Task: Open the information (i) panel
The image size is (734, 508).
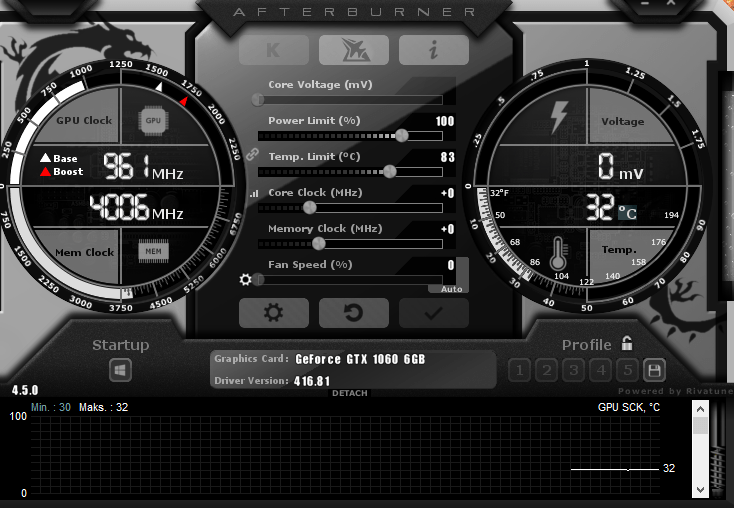Action: (x=434, y=50)
